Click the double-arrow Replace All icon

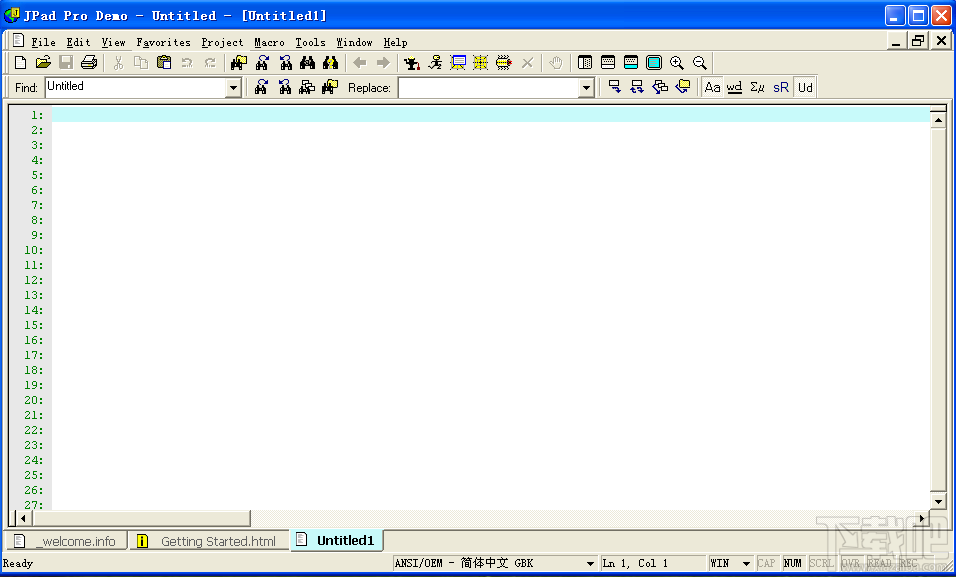pos(637,87)
